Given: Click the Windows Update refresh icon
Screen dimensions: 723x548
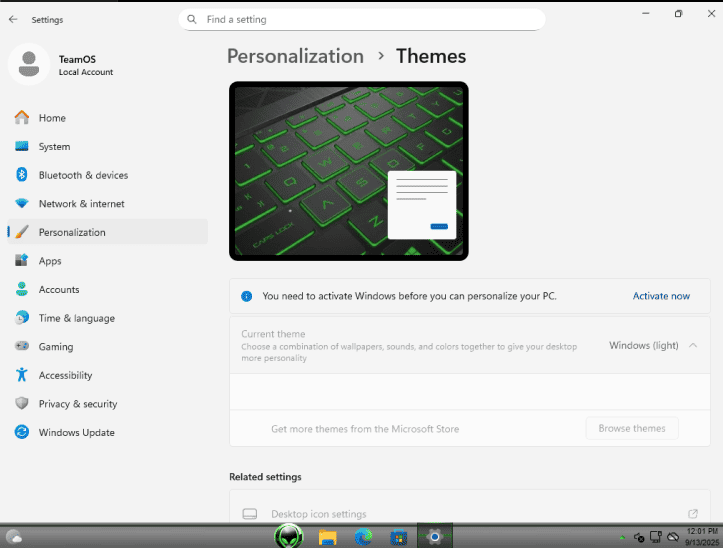Looking at the screenshot, I should point(22,432).
